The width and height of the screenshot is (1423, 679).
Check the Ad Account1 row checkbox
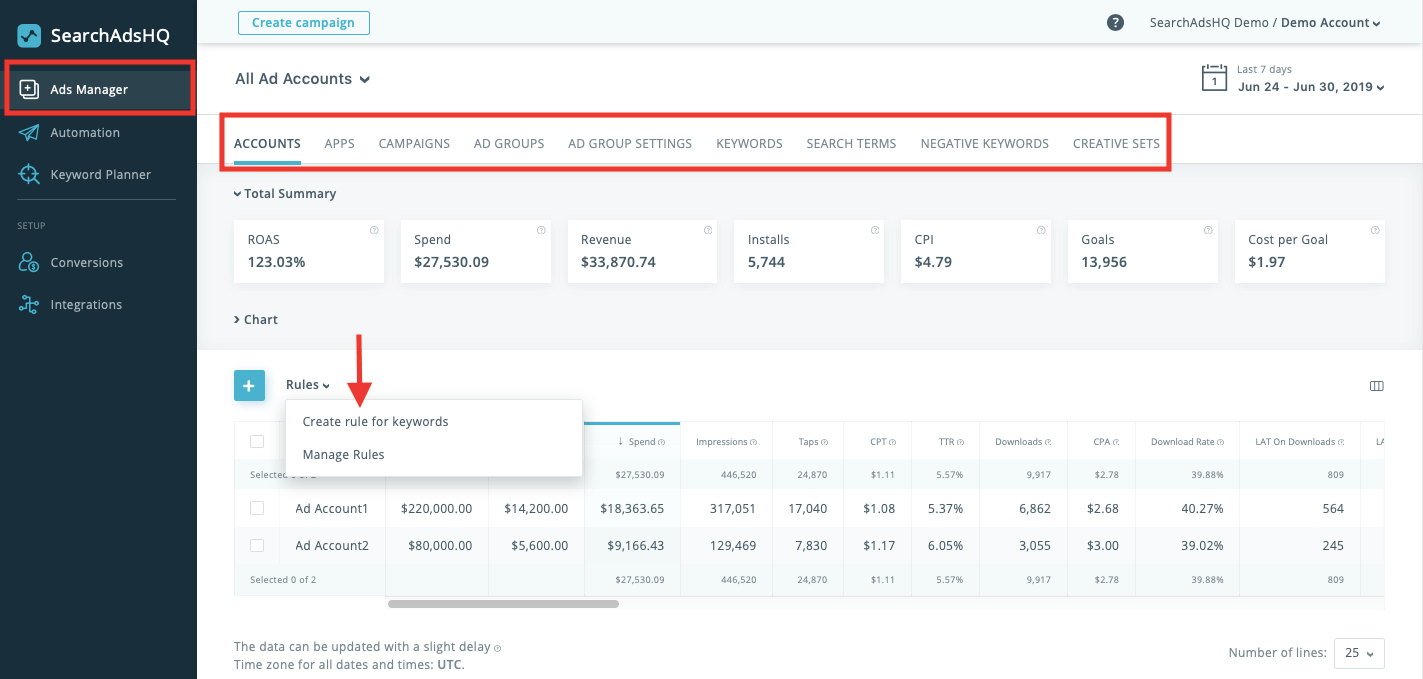point(256,508)
